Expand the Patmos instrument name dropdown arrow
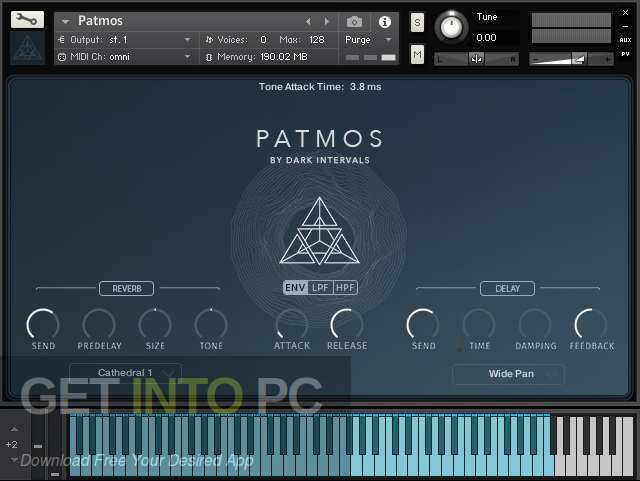The width and height of the screenshot is (640, 481). (65, 21)
